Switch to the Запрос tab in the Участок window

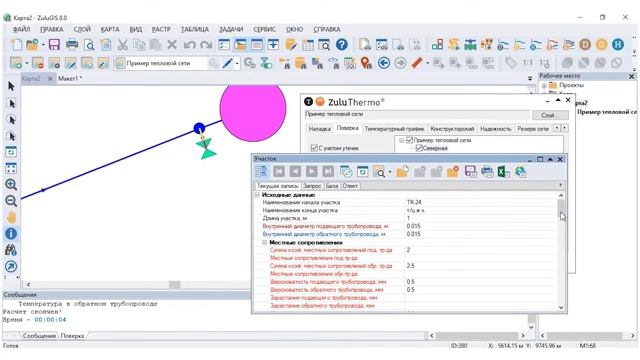click(x=312, y=186)
